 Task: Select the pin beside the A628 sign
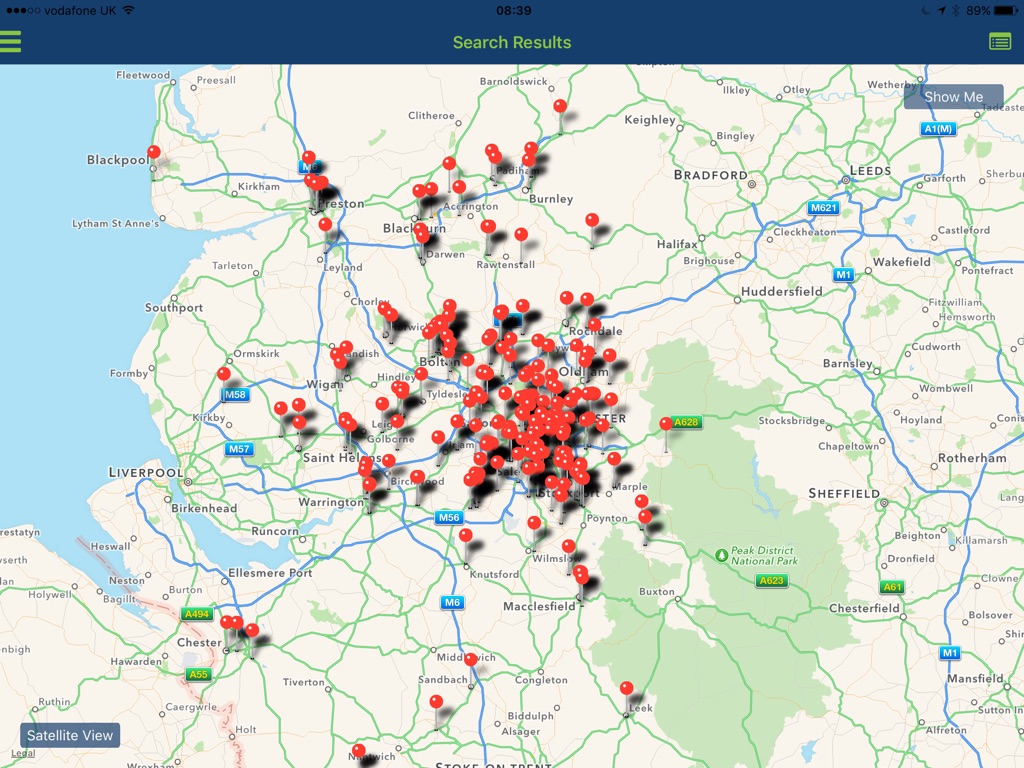tap(666, 425)
